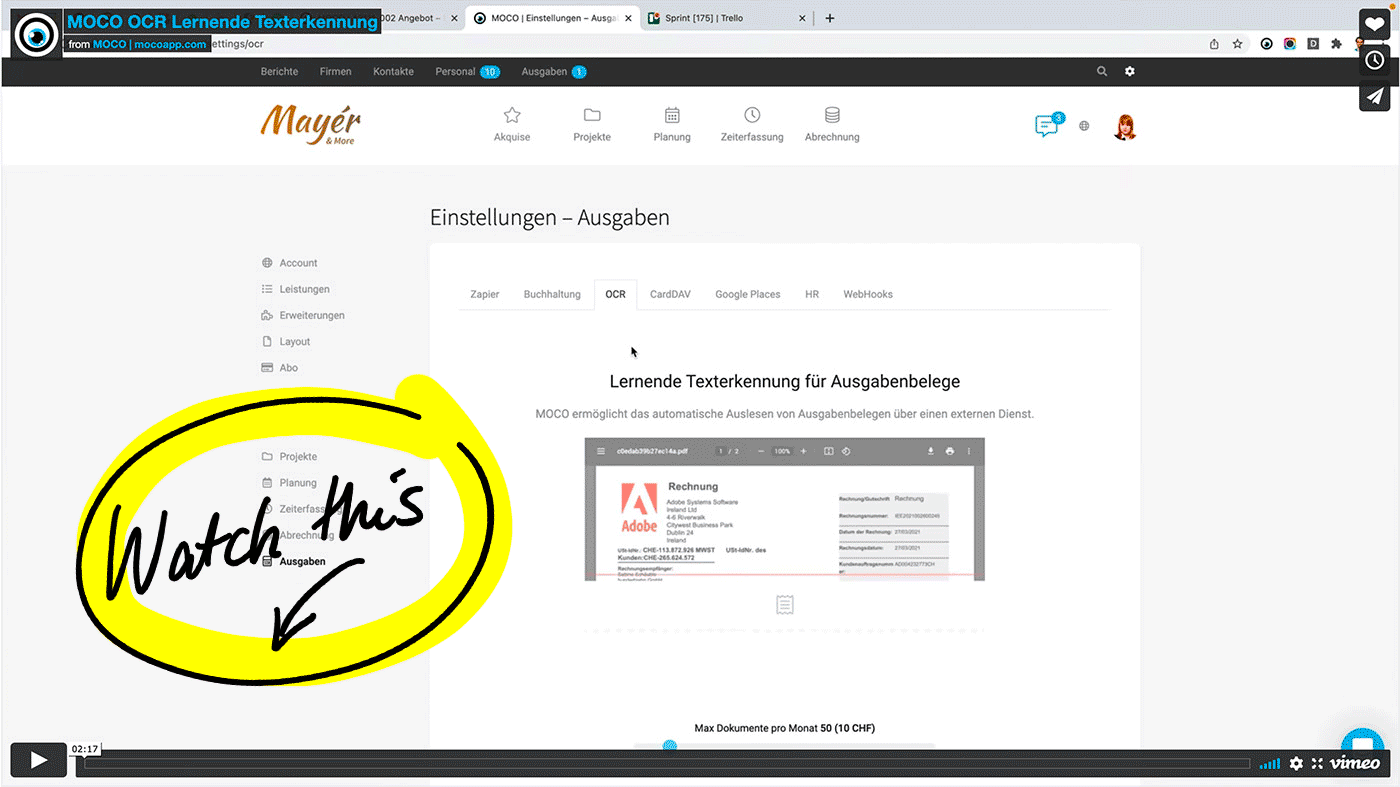
Task: Zoom in with PDF viewer plus
Action: click(x=803, y=451)
